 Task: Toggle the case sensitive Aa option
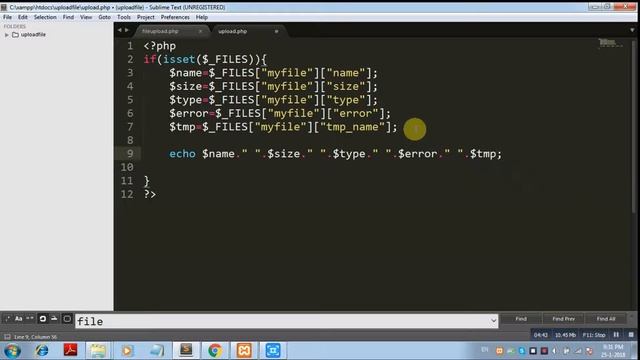pyautogui.click(x=18, y=319)
